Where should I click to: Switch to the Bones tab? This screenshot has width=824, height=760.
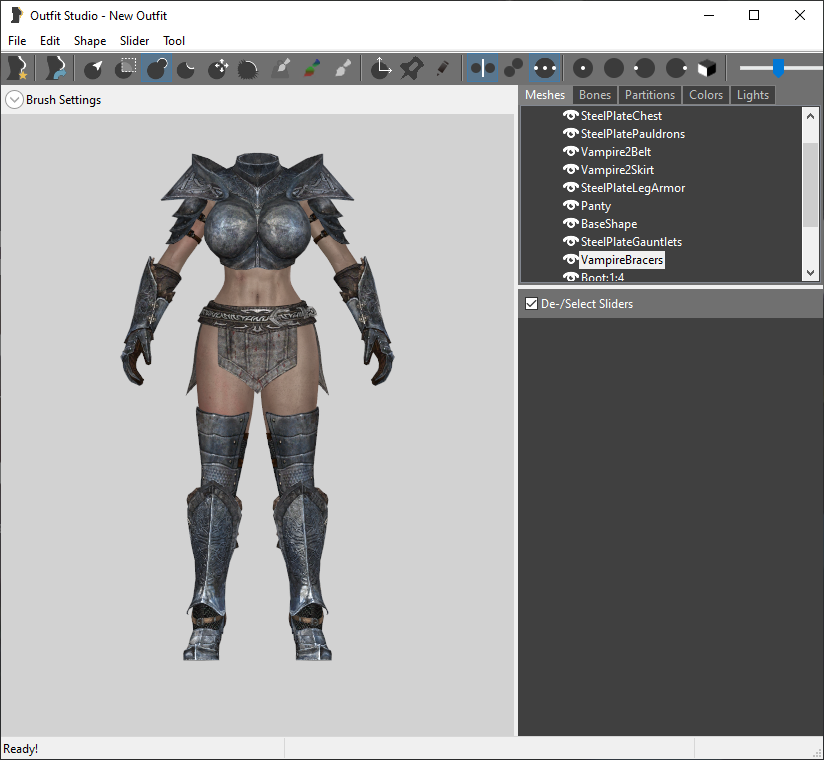tap(595, 95)
